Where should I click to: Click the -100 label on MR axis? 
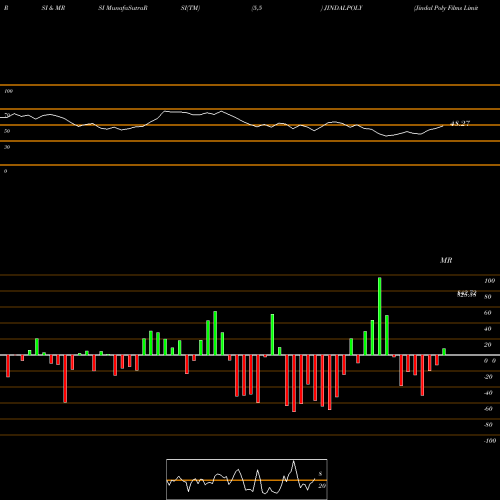click(490, 441)
